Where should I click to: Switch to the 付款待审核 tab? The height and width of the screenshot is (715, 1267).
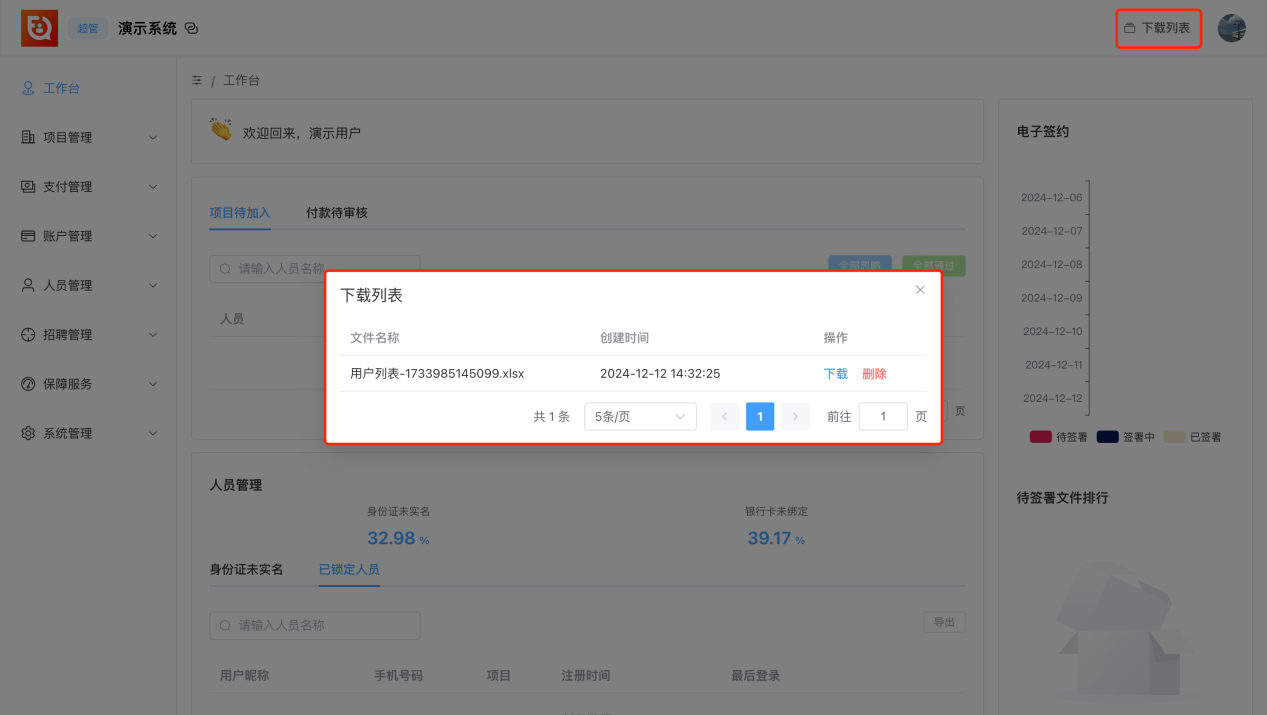(337, 213)
